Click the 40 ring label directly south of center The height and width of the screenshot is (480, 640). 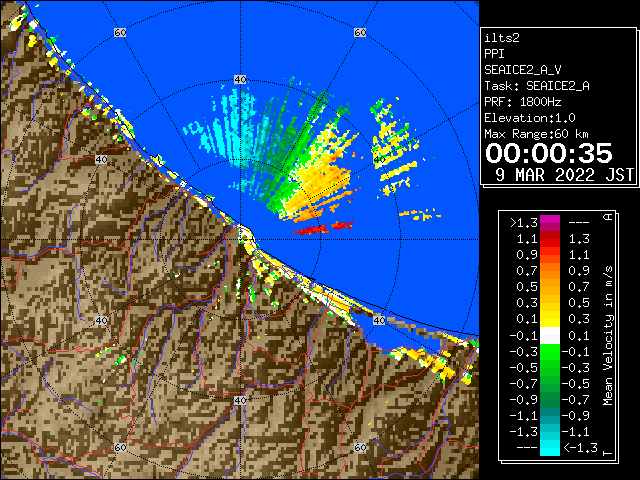(x=240, y=400)
